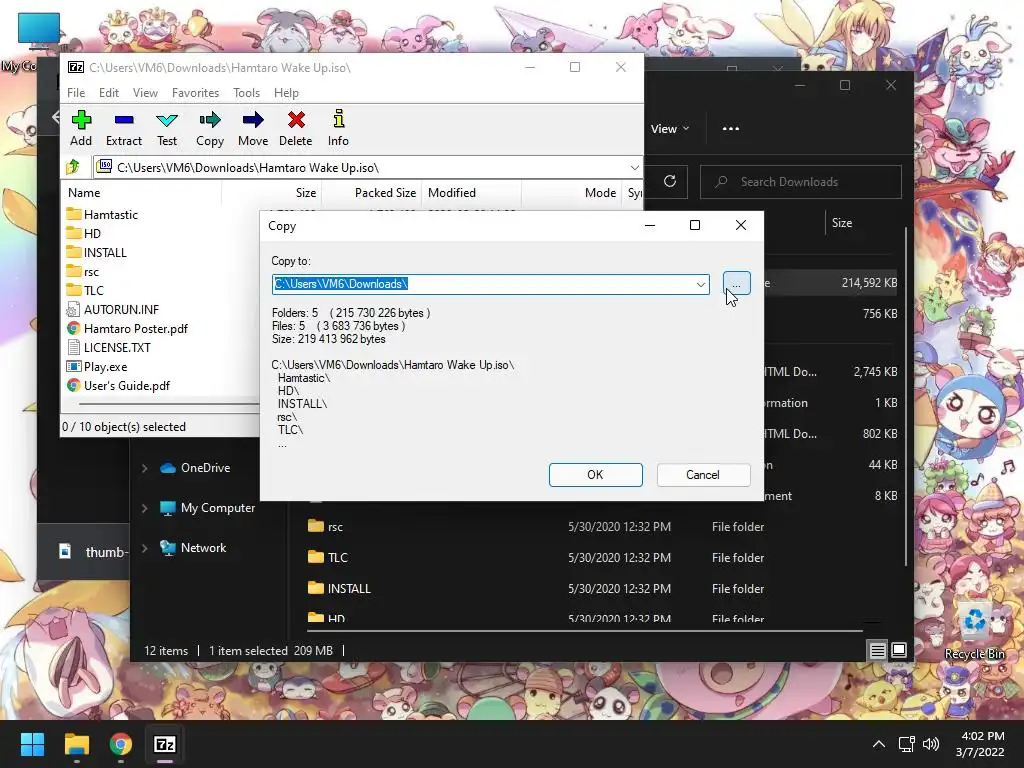1024x768 pixels.
Task: Click the Info toolbar icon
Action: [338, 128]
